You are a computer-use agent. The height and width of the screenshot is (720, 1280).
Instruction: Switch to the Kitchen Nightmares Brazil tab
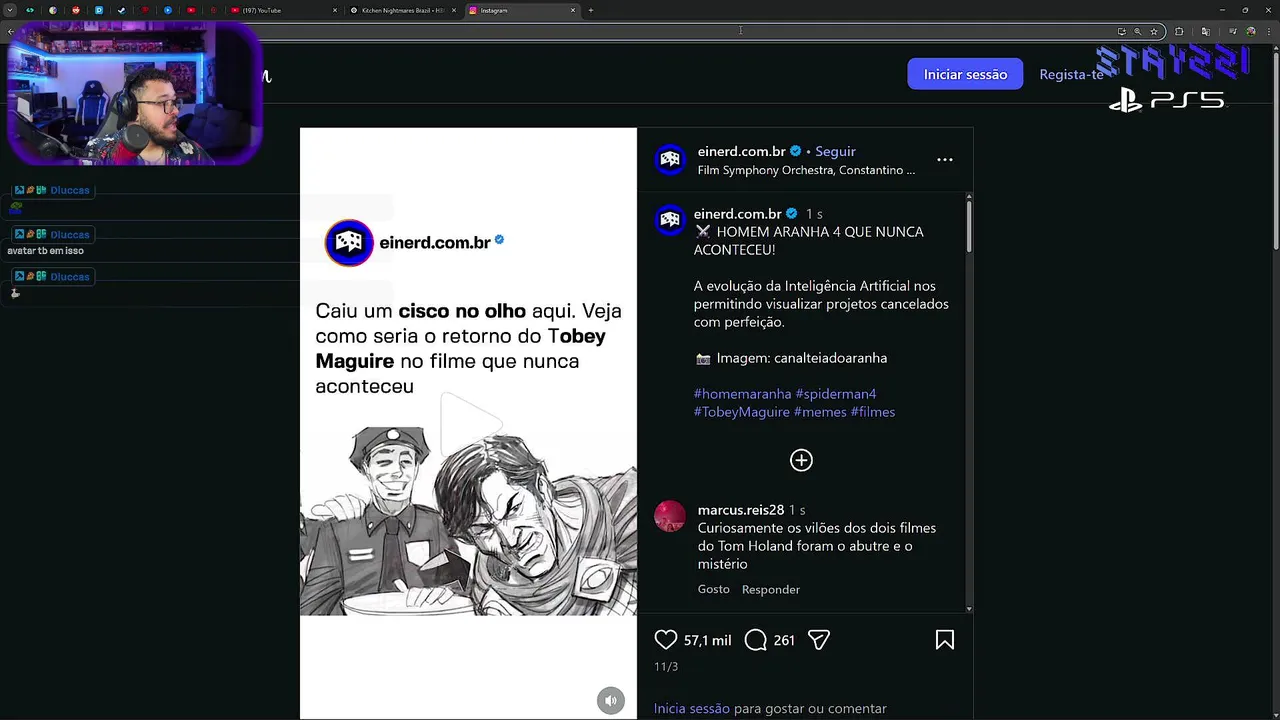point(403,10)
